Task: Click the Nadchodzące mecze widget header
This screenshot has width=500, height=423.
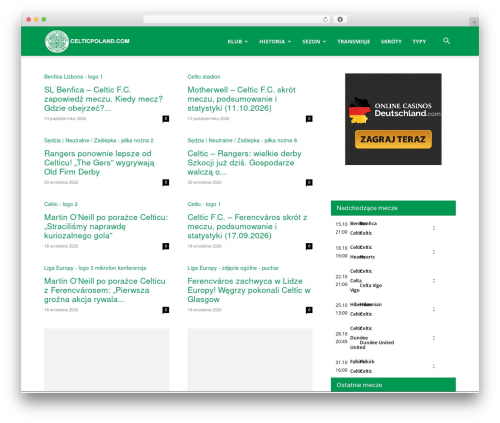Action: point(393,208)
